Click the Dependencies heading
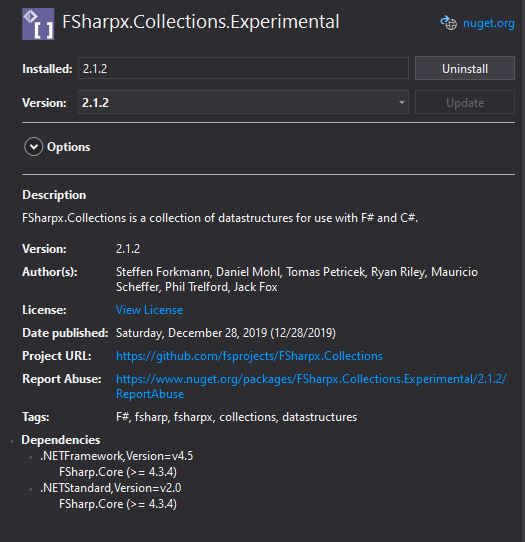The image size is (525, 542). click(61, 440)
